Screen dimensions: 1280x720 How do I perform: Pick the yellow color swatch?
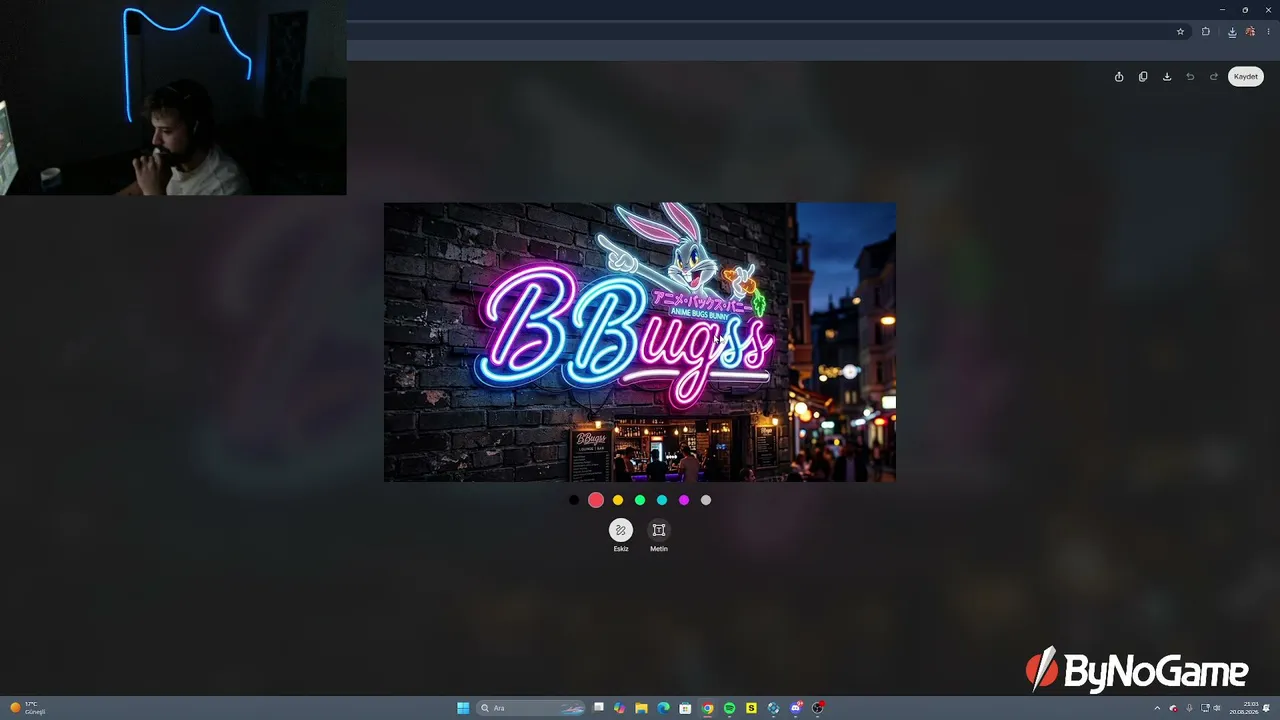(618, 500)
